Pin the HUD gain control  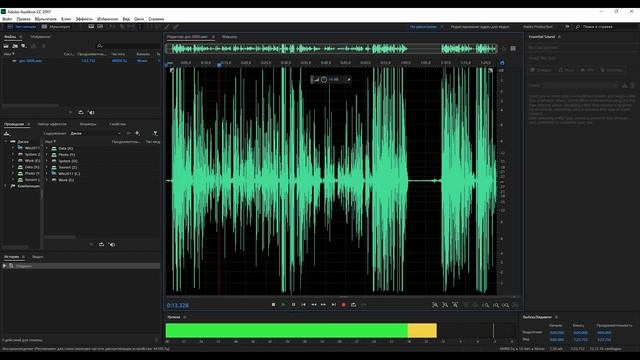(349, 80)
